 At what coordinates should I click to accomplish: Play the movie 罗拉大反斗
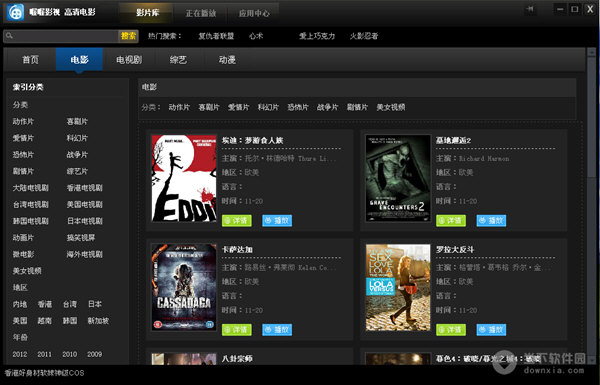pos(491,330)
